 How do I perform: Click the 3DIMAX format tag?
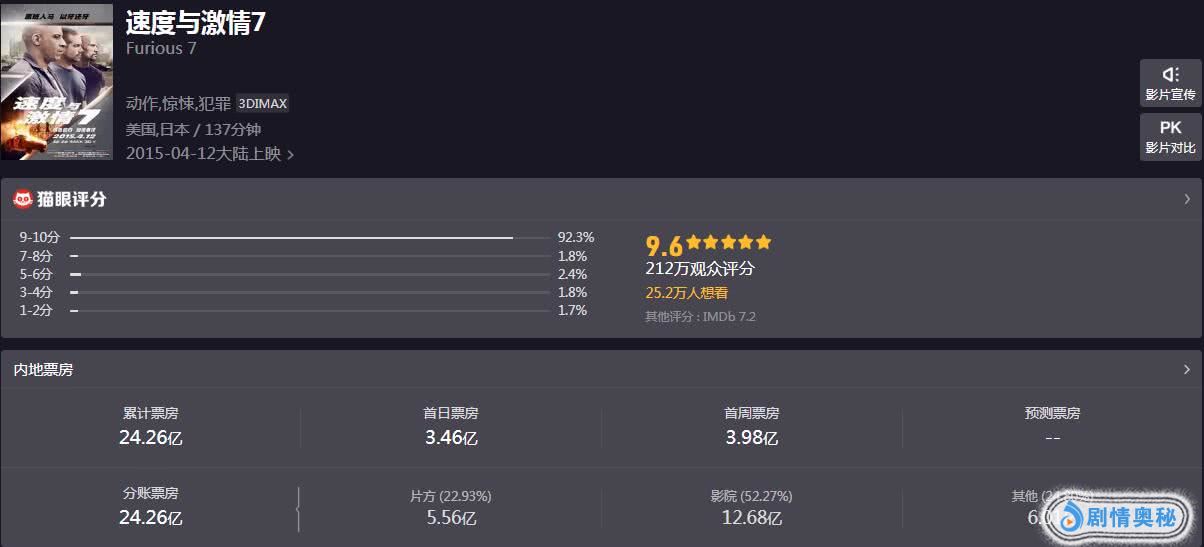pyautogui.click(x=262, y=103)
